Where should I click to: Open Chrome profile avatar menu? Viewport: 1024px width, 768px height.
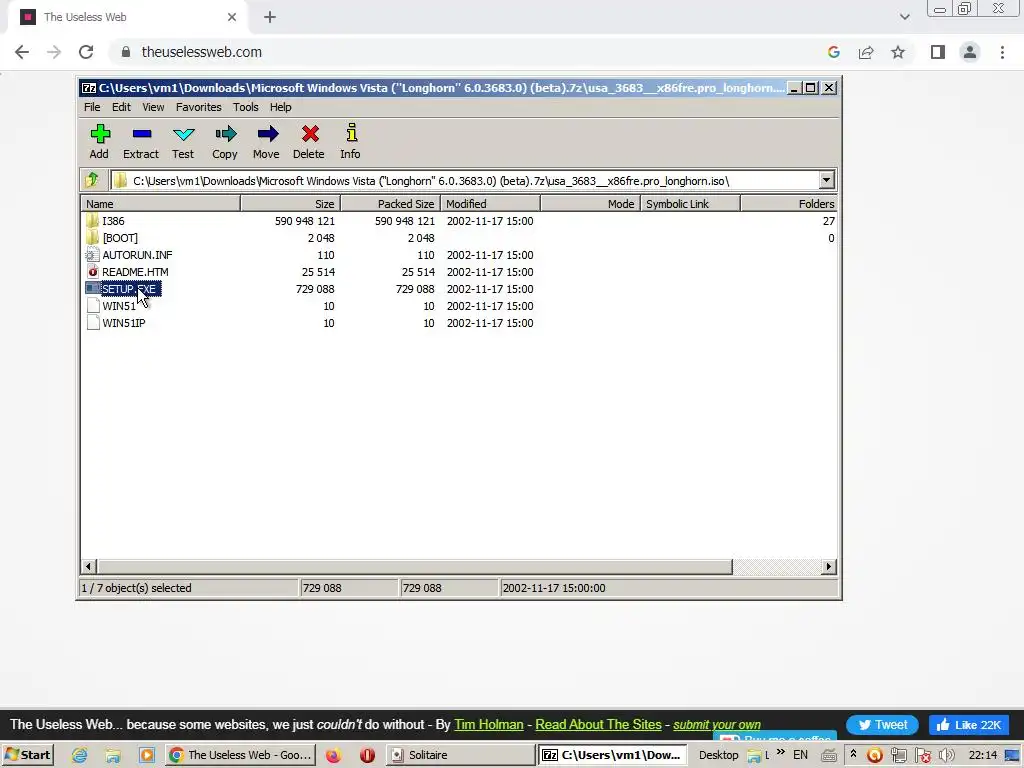(x=970, y=52)
